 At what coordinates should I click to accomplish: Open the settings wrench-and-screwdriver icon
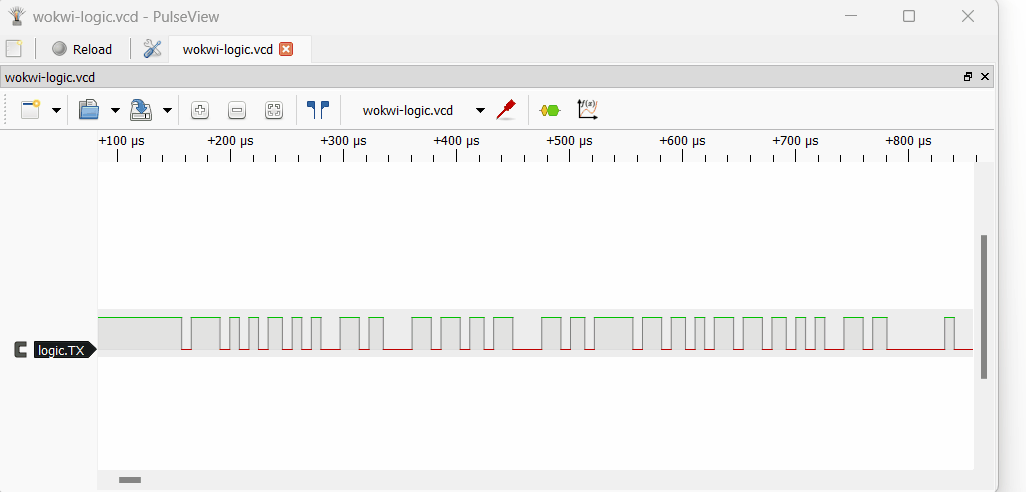[x=152, y=49]
